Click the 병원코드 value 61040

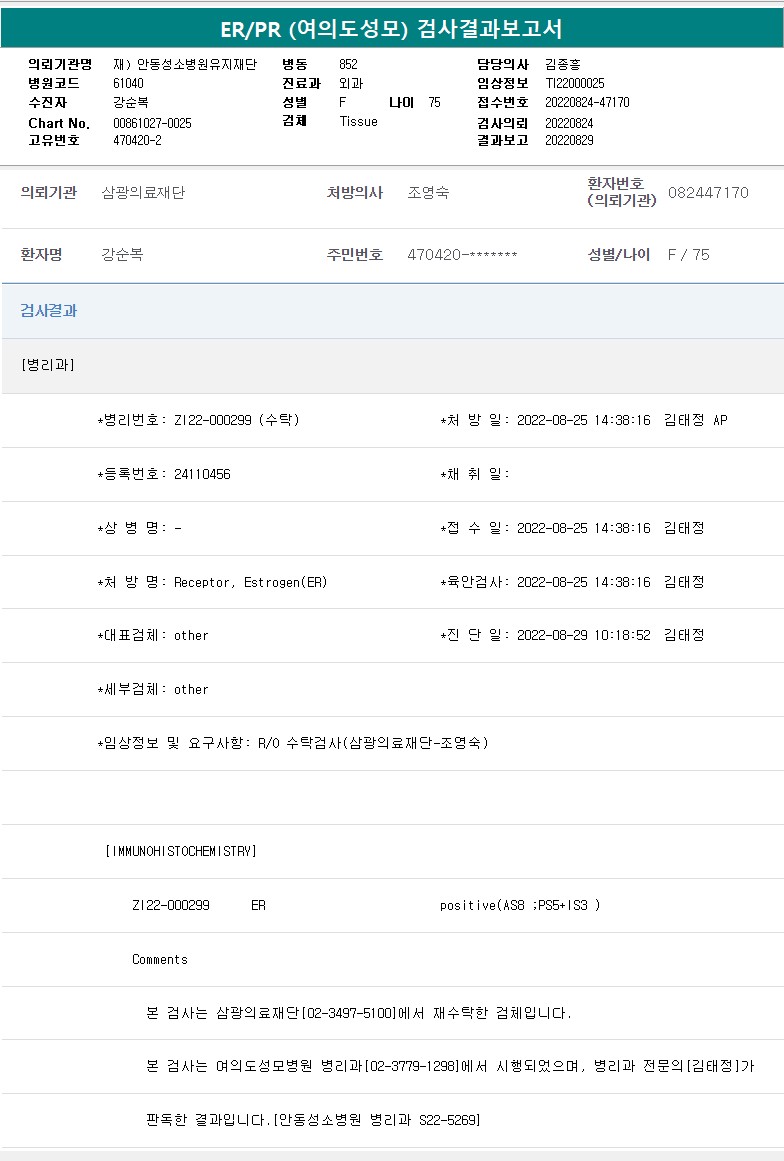tap(128, 84)
